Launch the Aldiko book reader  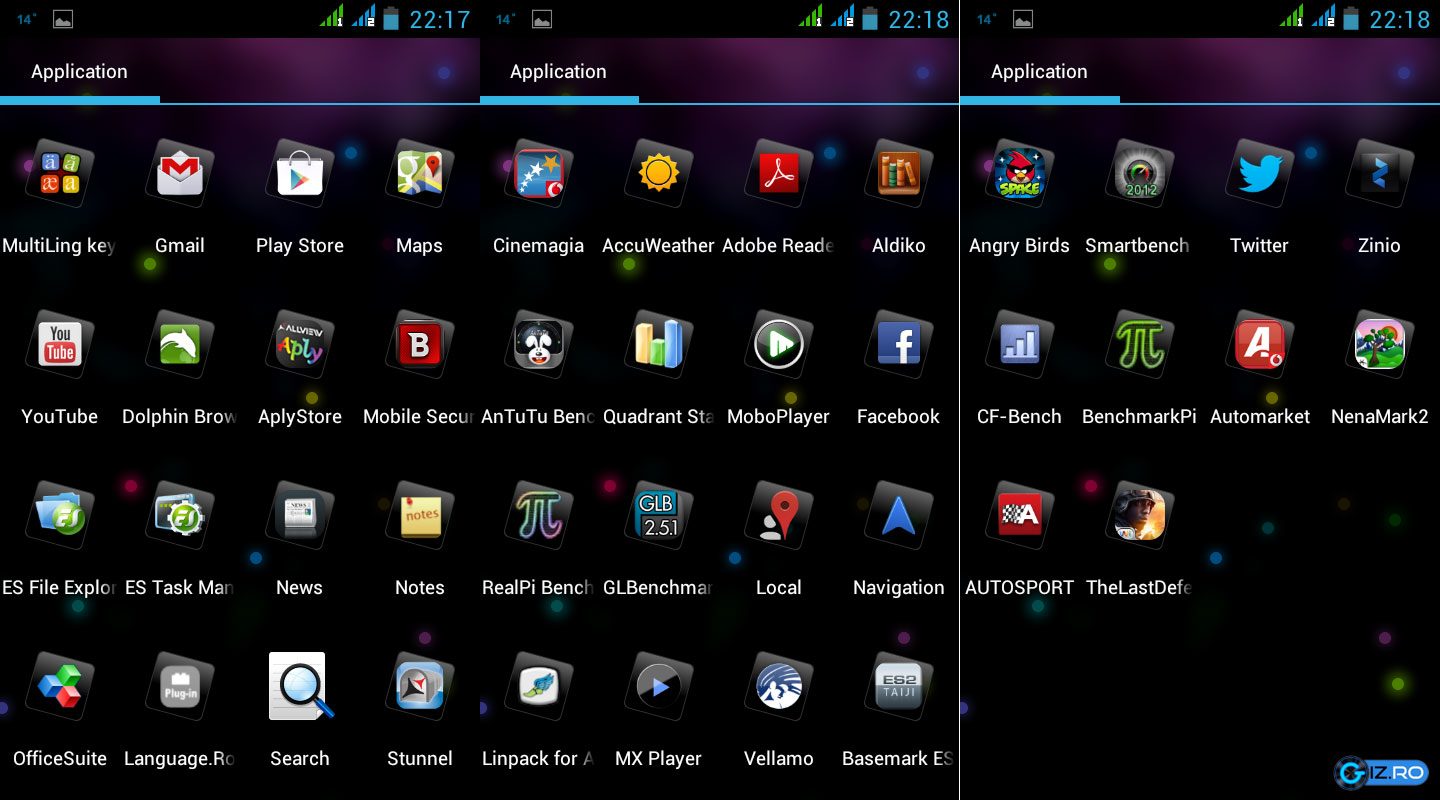899,173
